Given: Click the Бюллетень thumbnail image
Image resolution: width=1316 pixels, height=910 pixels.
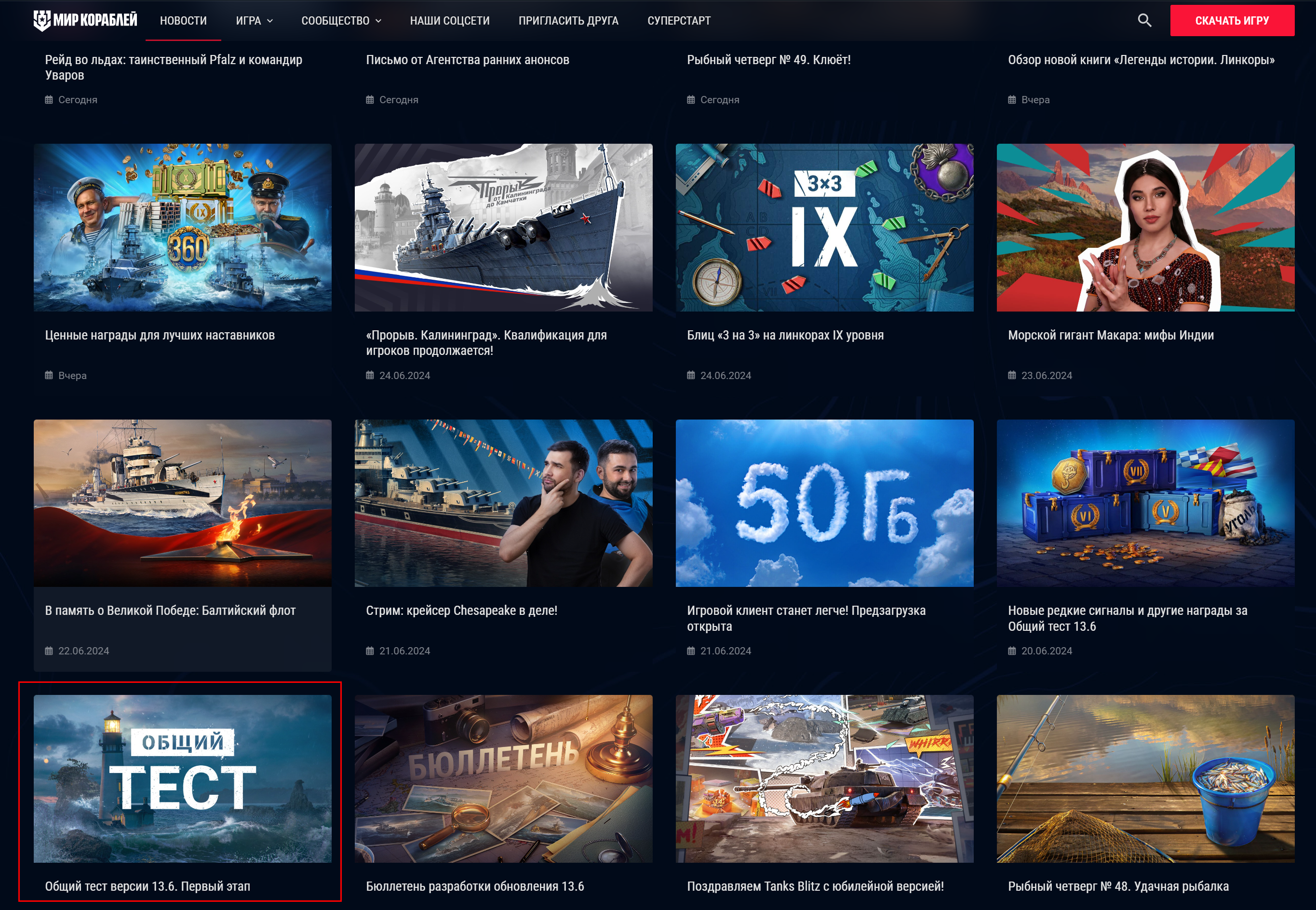Looking at the screenshot, I should (x=503, y=778).
